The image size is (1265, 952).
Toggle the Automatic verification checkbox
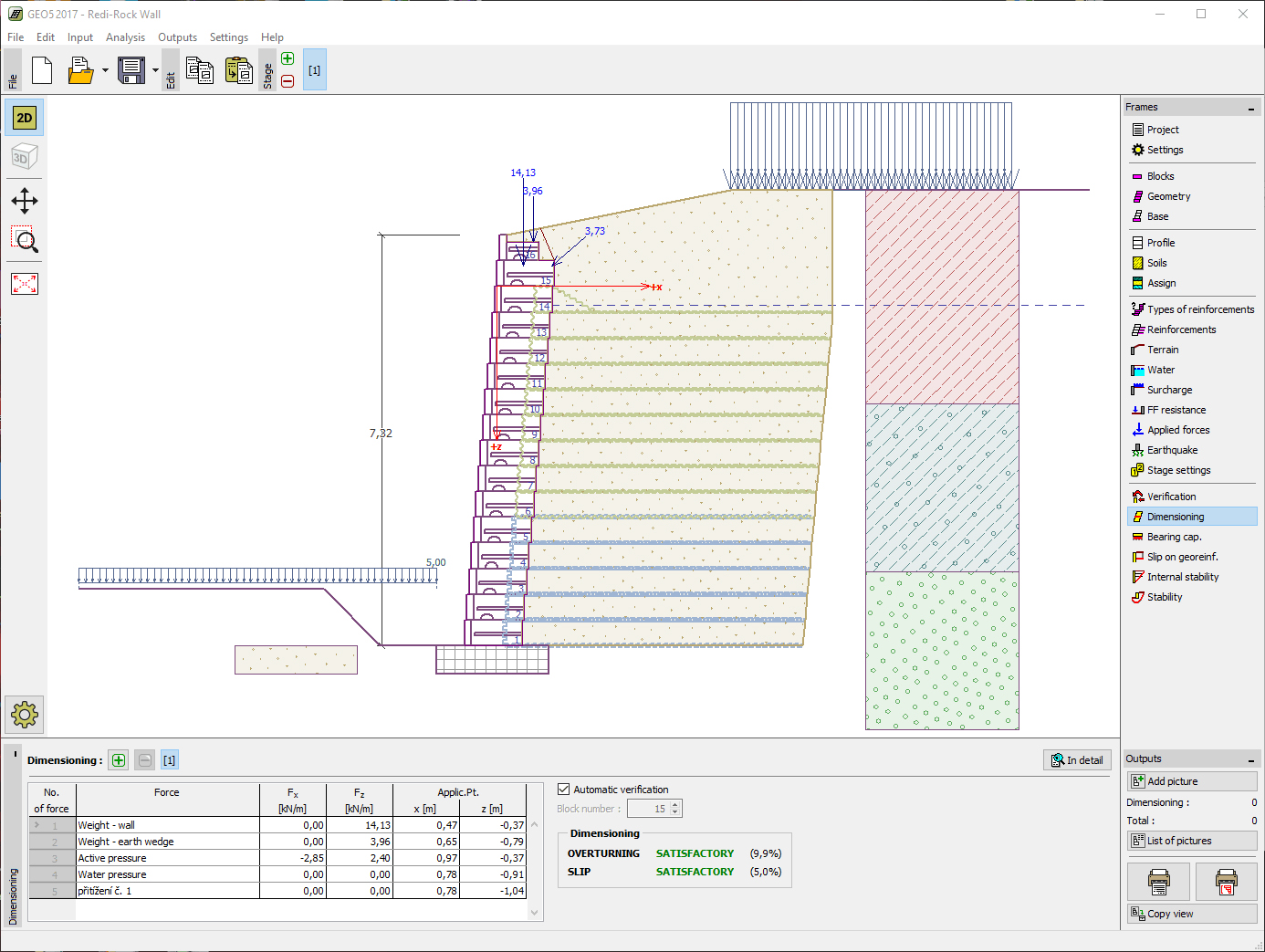[x=564, y=790]
